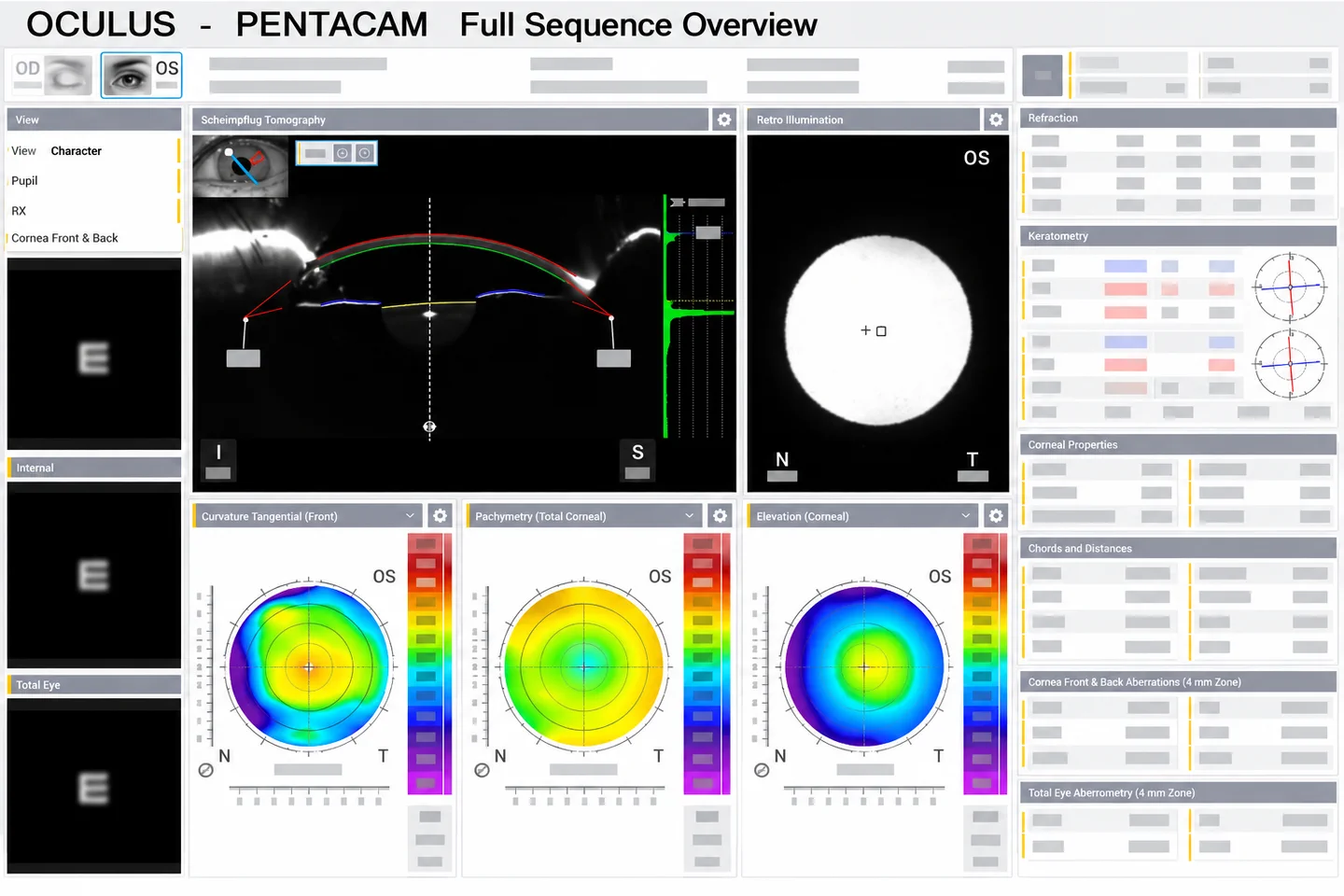Click the Retro Illumination panel title
Screen dimensions: 1344x896
(x=800, y=120)
